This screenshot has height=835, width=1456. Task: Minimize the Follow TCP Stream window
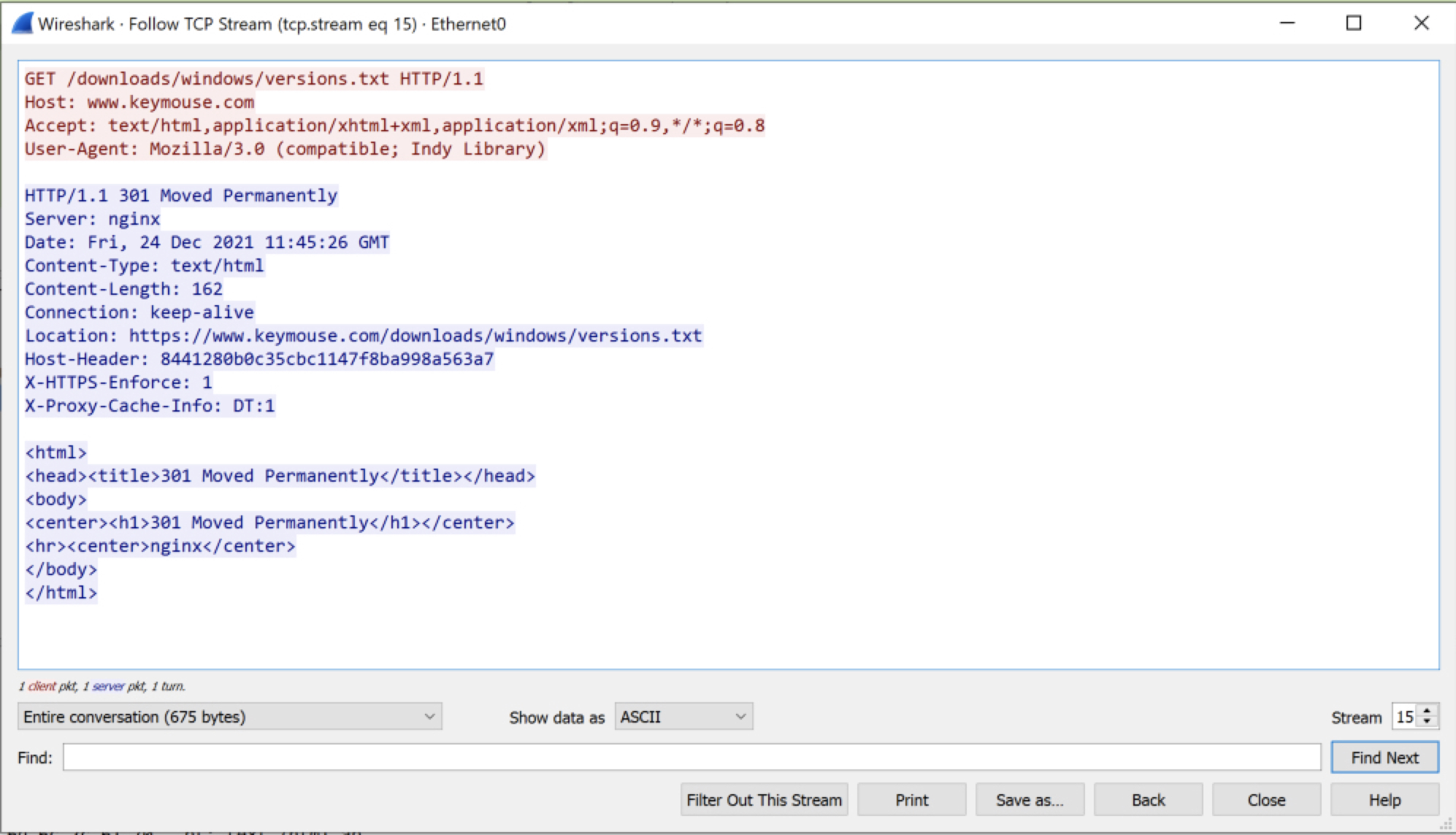coord(1287,23)
